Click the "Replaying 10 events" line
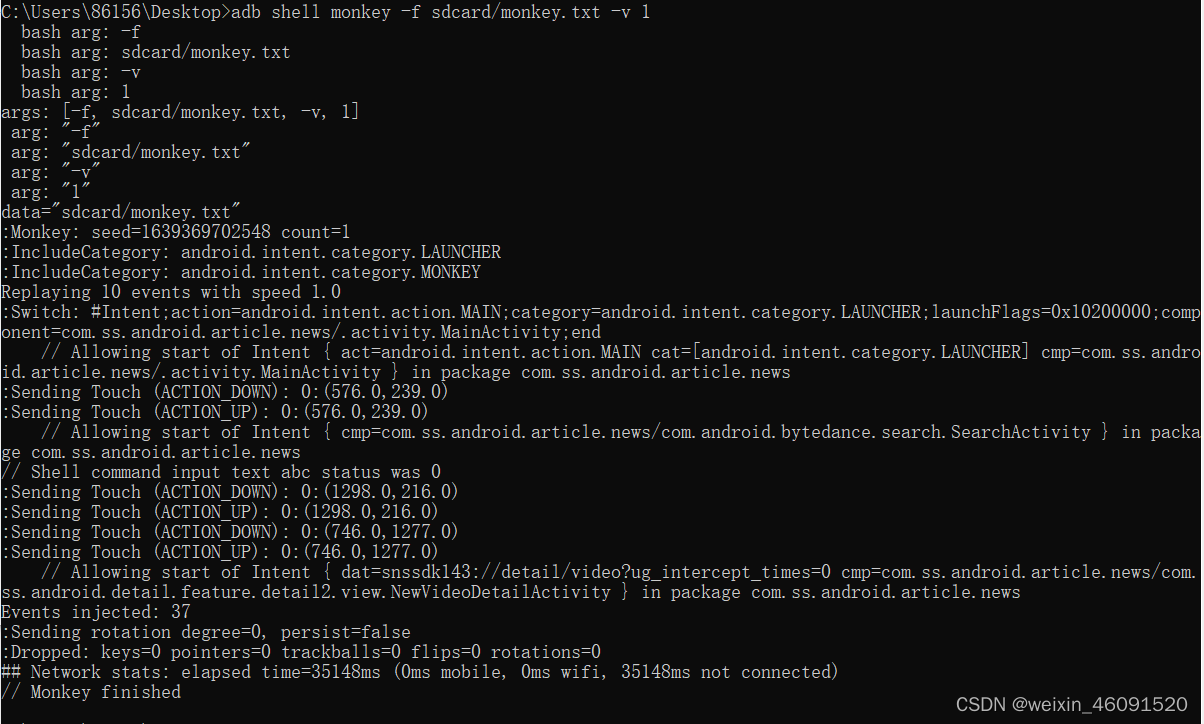Screen dimensions: 1204x724 tap(170, 292)
